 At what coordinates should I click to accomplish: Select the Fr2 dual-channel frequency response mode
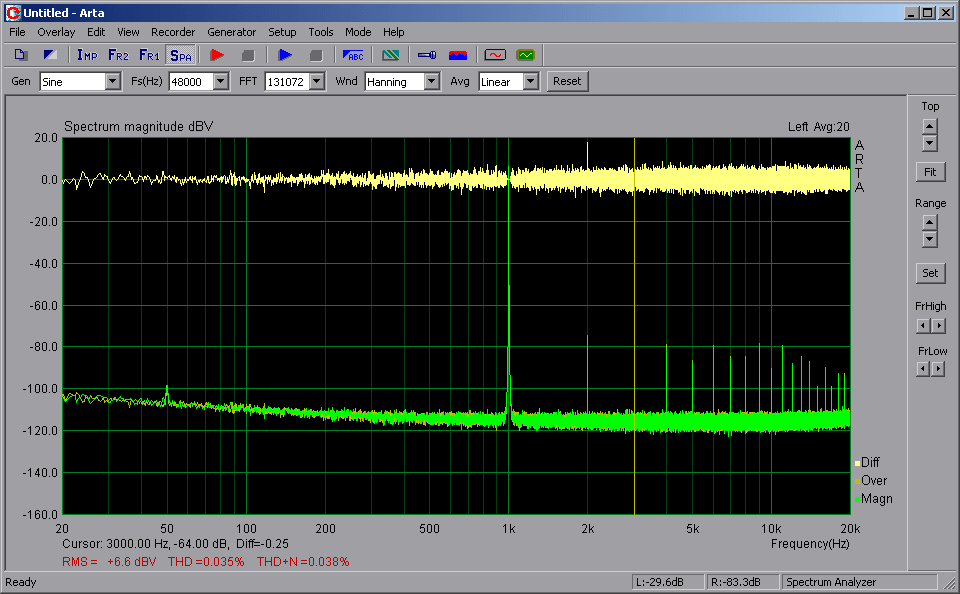(118, 55)
